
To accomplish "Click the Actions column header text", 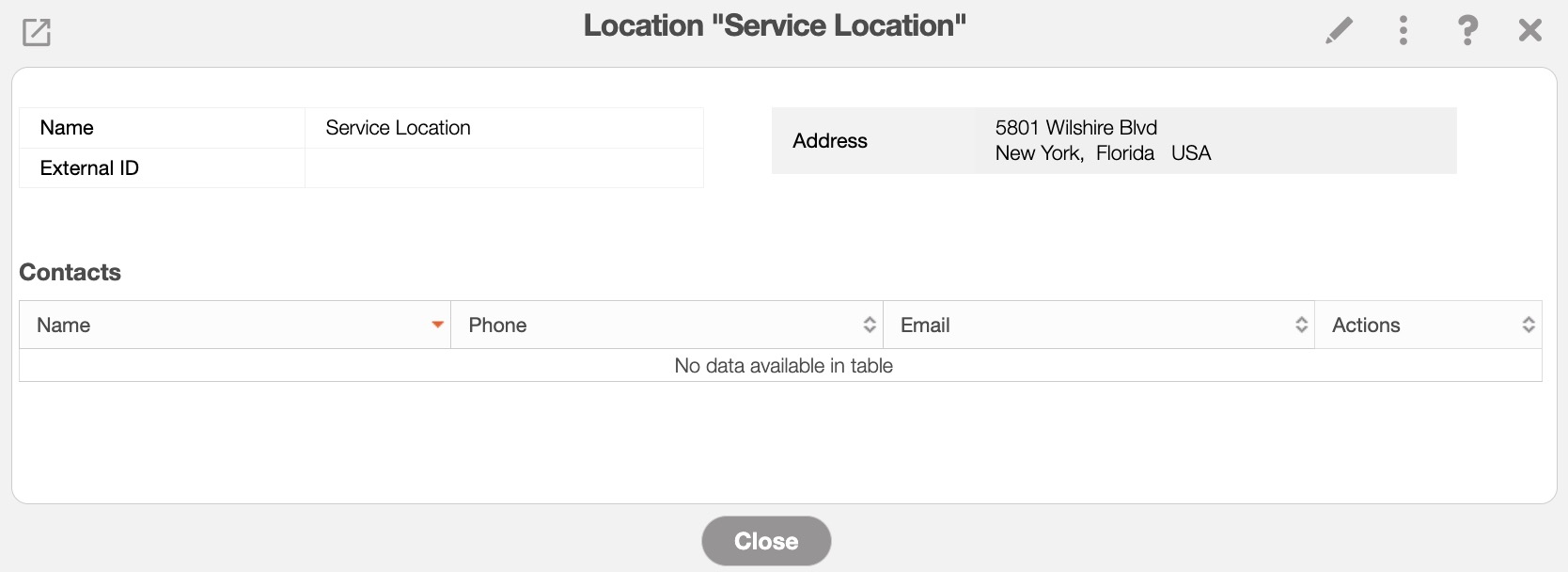I will click(1366, 326).
